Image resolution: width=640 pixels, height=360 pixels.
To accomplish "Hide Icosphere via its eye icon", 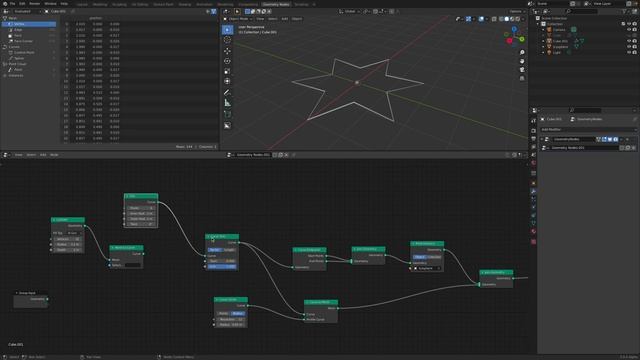I will (629, 47).
